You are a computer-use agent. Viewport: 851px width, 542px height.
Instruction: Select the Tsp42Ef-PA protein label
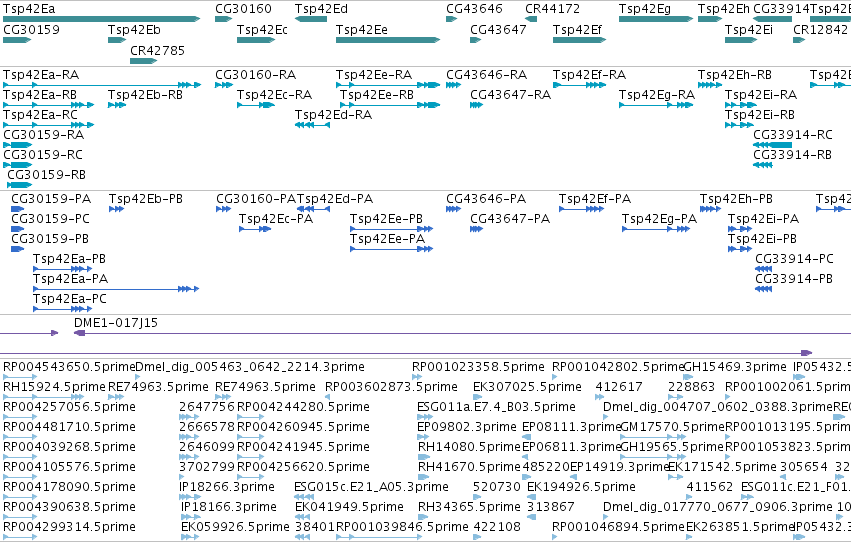click(x=595, y=199)
